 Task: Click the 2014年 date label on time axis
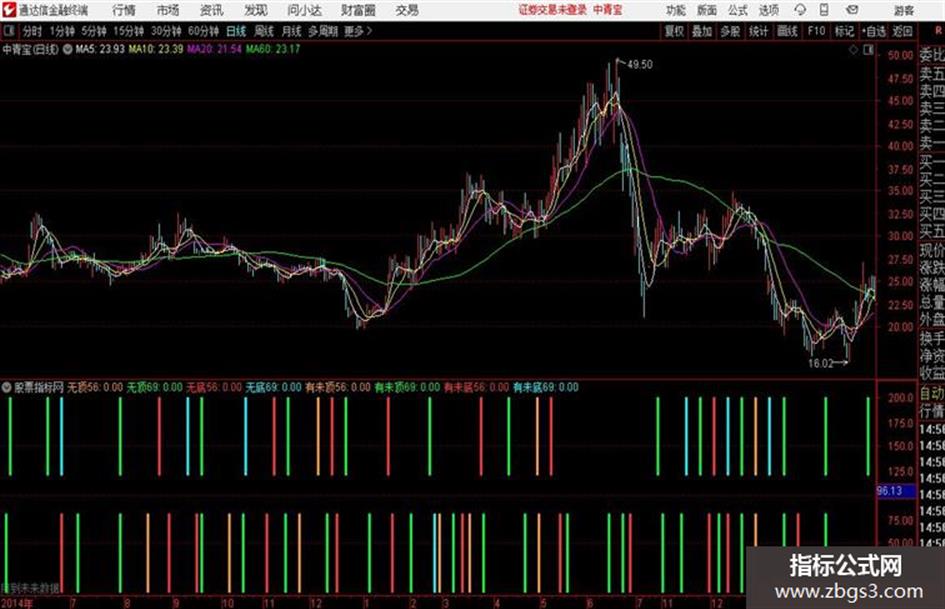(x=17, y=603)
